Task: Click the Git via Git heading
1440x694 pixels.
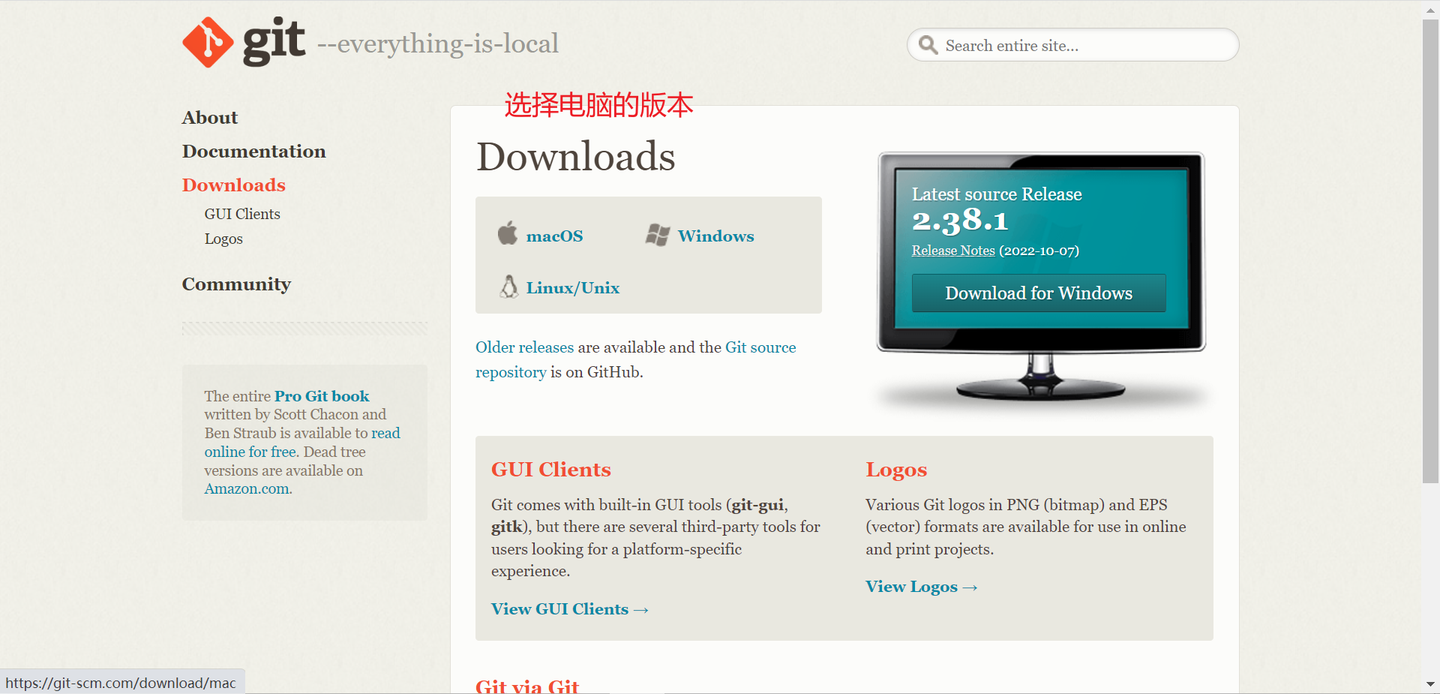Action: (527, 686)
